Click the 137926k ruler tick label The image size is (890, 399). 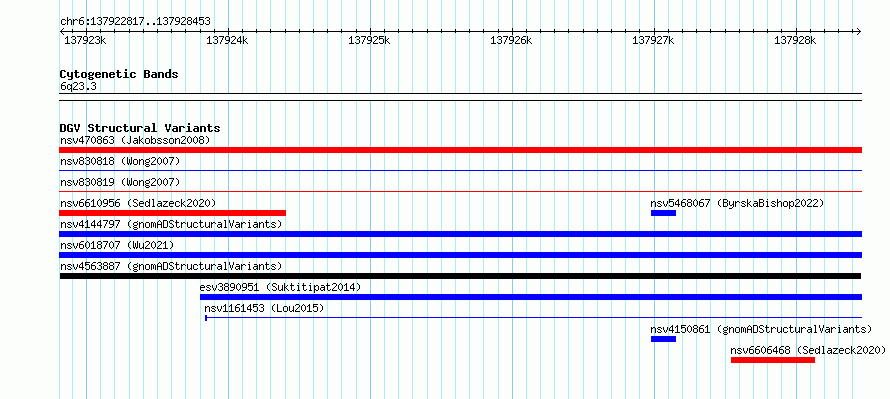coord(511,40)
